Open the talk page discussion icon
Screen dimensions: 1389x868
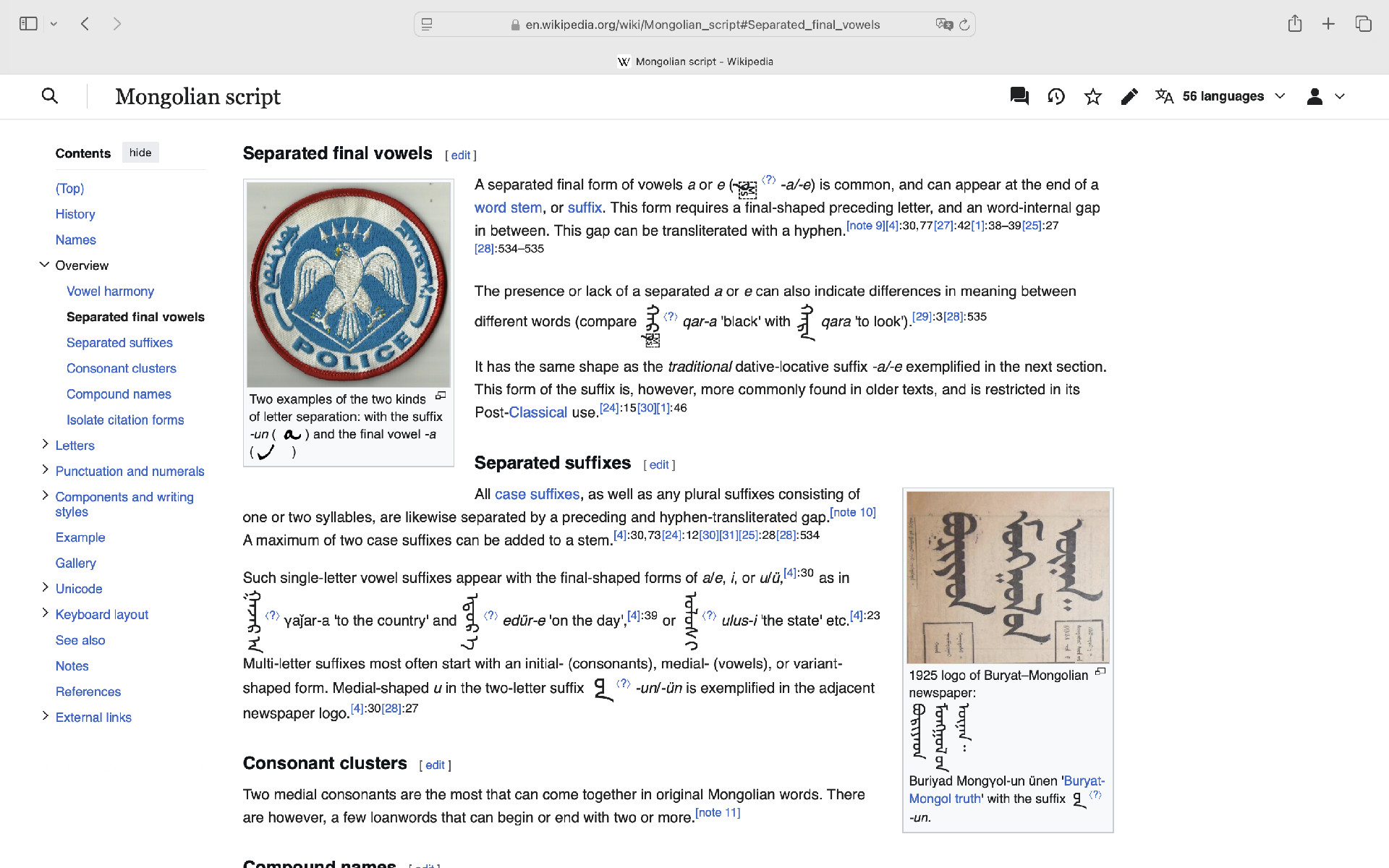click(1019, 96)
